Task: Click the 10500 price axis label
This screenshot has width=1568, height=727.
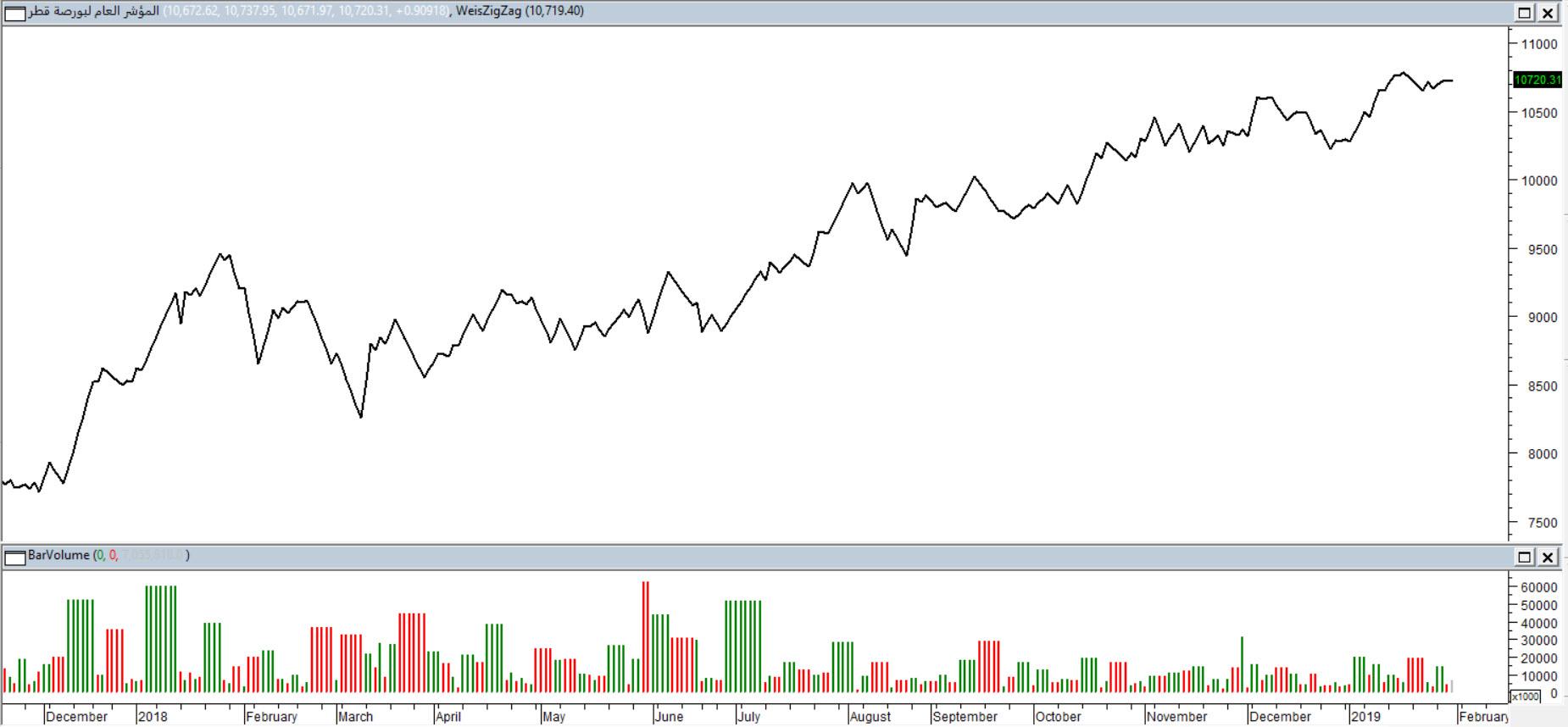Action: pos(1540,113)
